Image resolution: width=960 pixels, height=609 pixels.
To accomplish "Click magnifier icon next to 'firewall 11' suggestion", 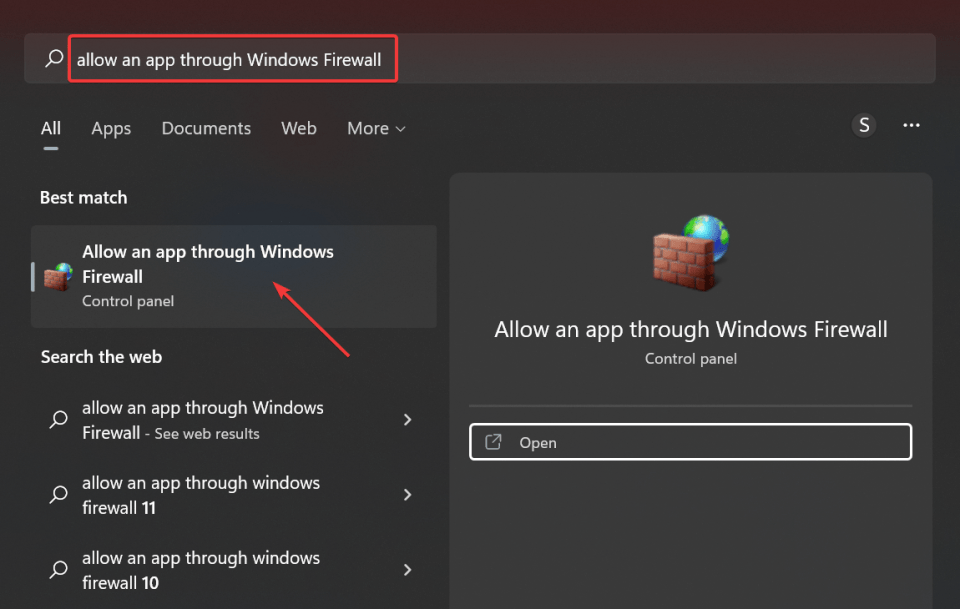I will (59, 495).
